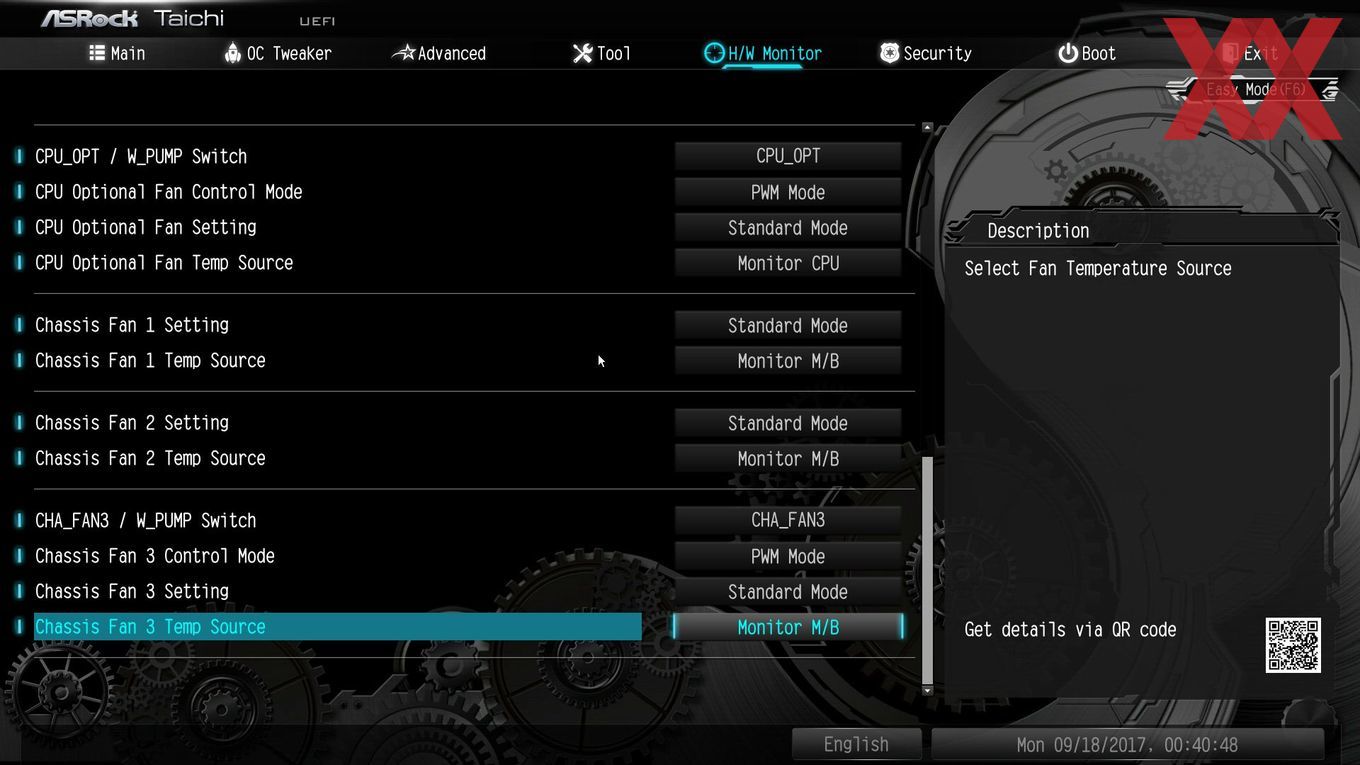
Task: Click the Easy Mode(F6) button
Action: (1256, 90)
